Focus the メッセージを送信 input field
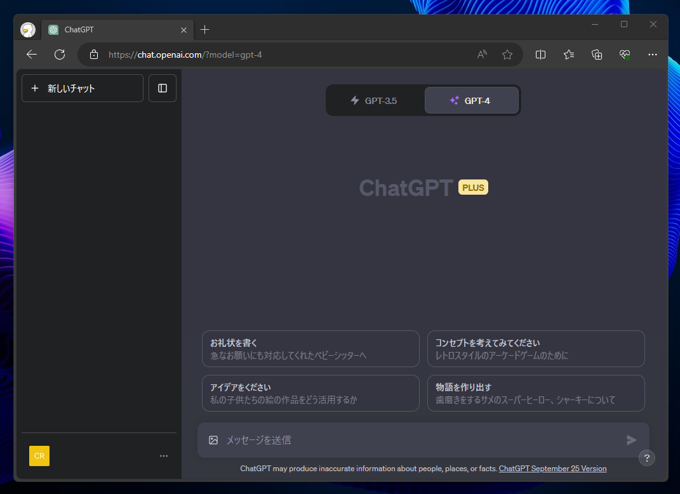Screen dimensions: 680x494 (x=423, y=440)
